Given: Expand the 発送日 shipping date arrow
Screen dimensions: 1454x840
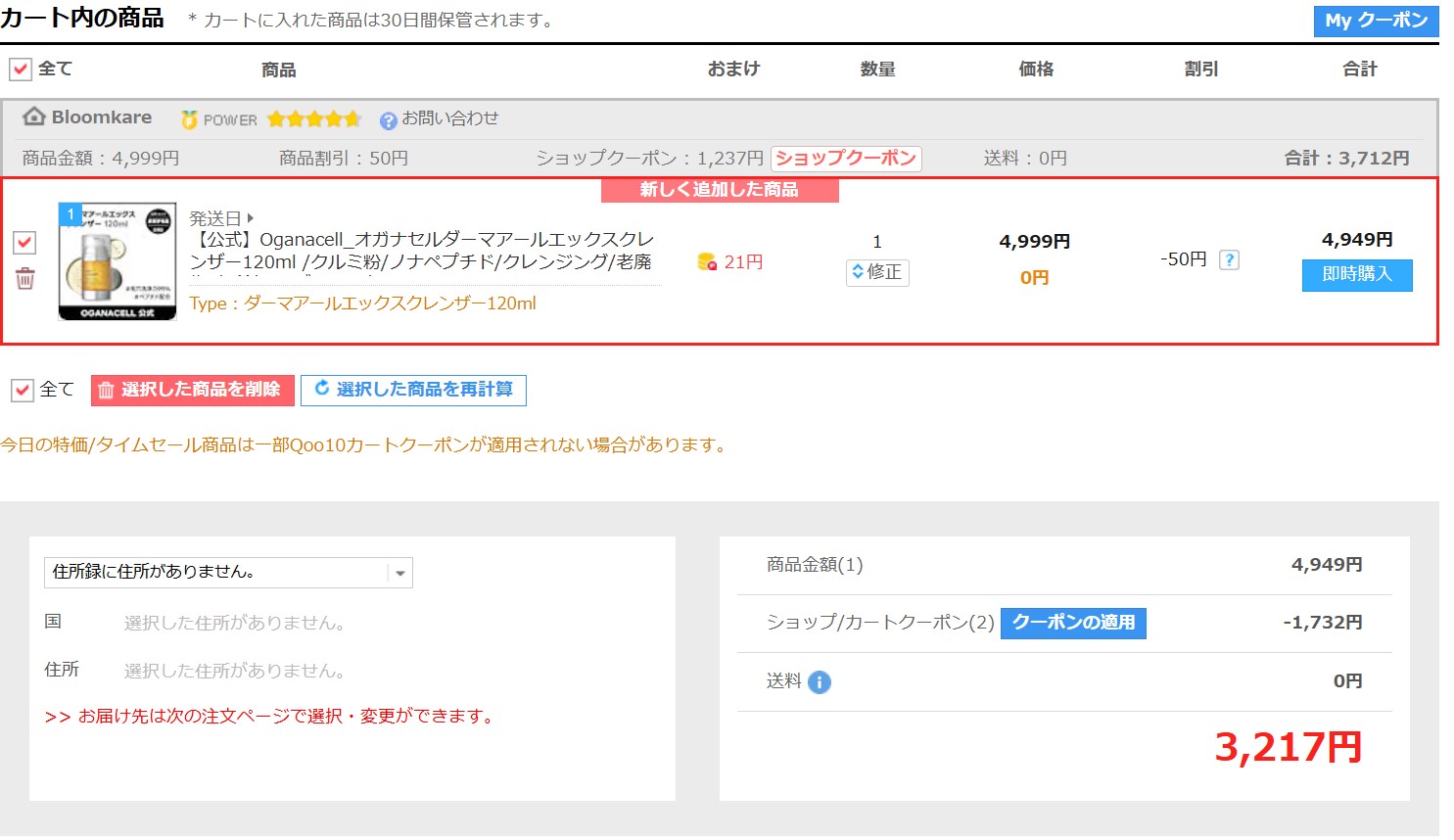Looking at the screenshot, I should pos(251,218).
